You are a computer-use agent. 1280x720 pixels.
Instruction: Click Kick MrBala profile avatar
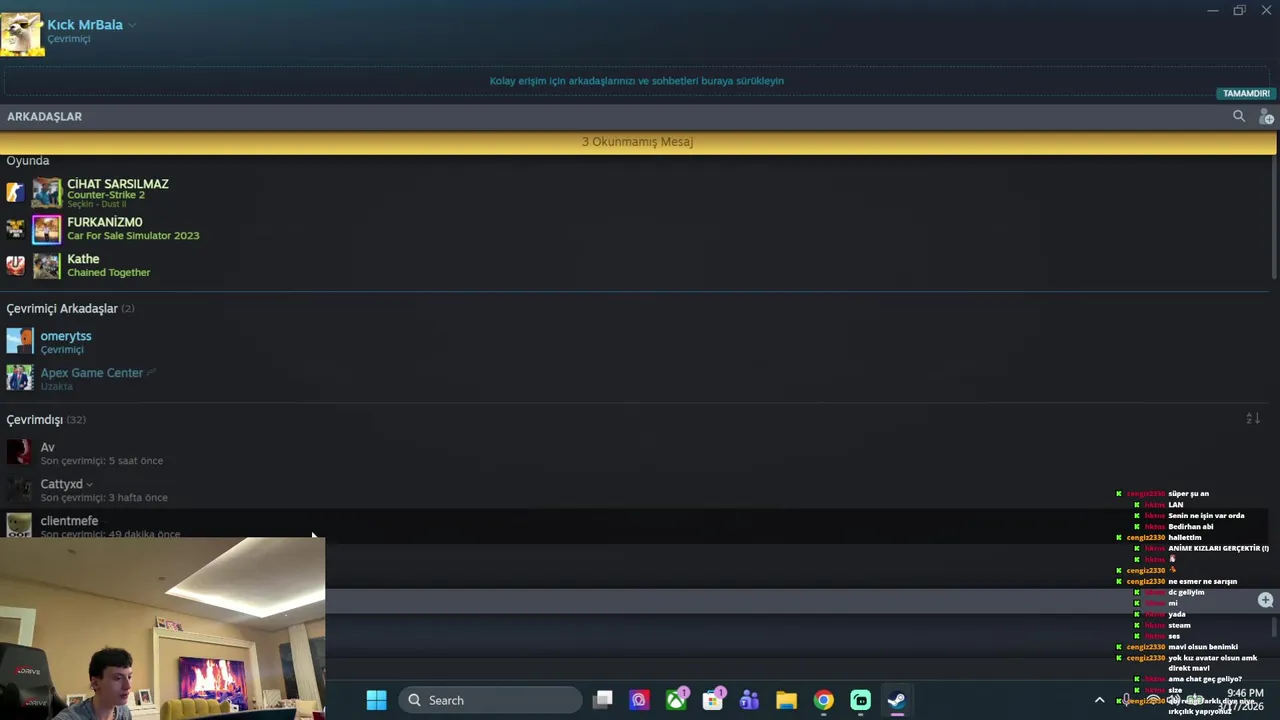coord(22,35)
